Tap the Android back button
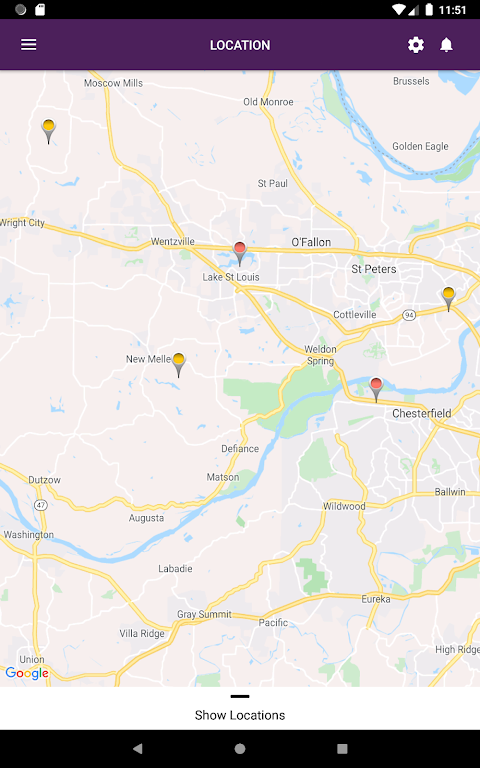 (138, 748)
